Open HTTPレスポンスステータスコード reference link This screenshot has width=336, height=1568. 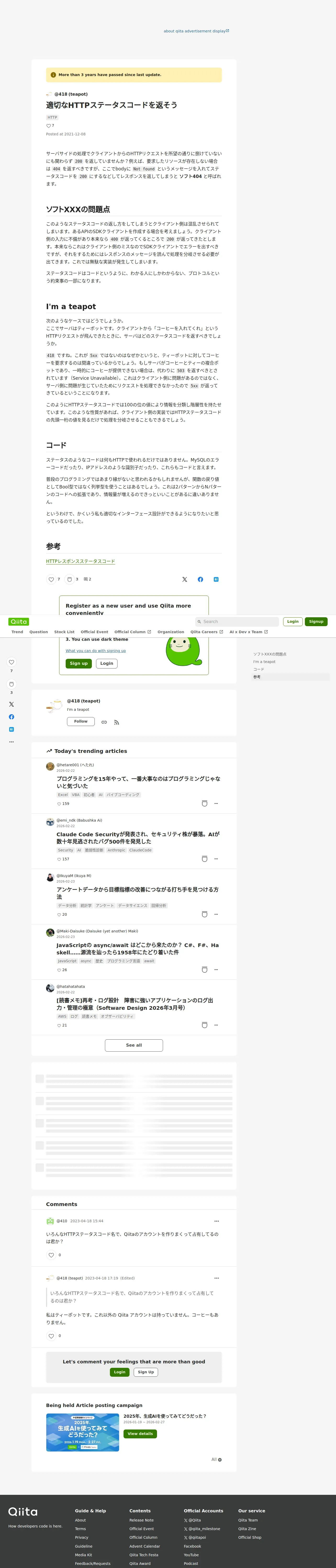81,561
